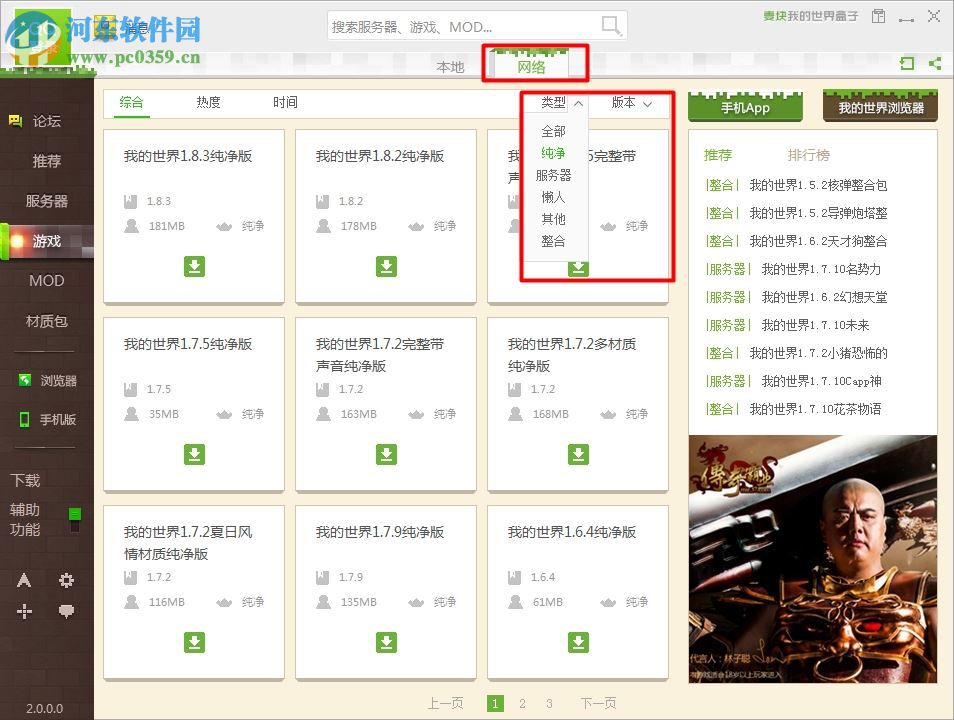Click the share icon near top right
This screenshot has width=954, height=720.
click(934, 63)
